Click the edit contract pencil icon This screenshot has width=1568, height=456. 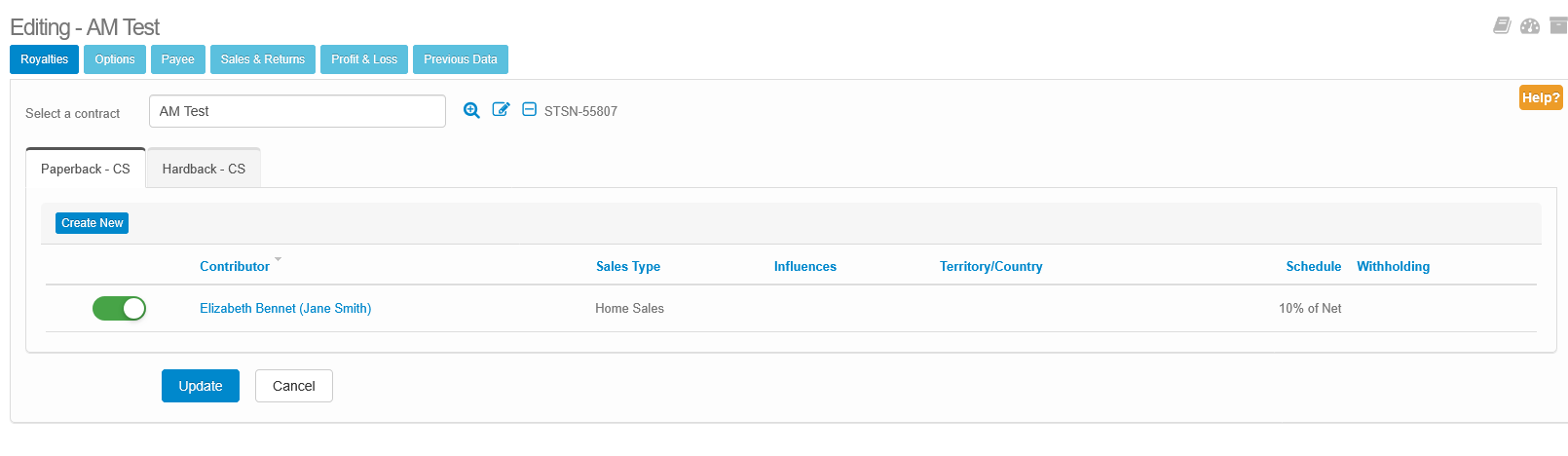pos(501,110)
